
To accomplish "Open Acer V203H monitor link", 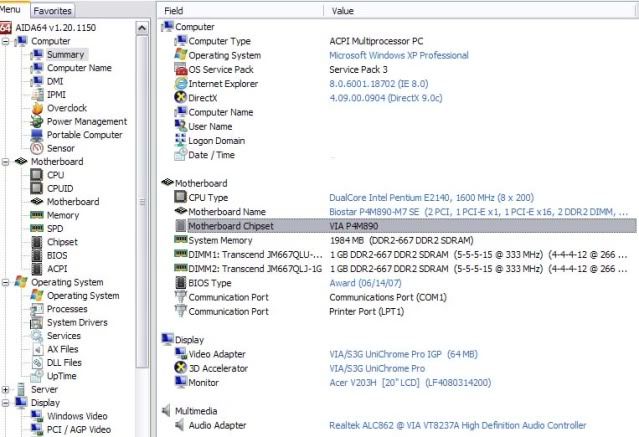I will coord(410,383).
